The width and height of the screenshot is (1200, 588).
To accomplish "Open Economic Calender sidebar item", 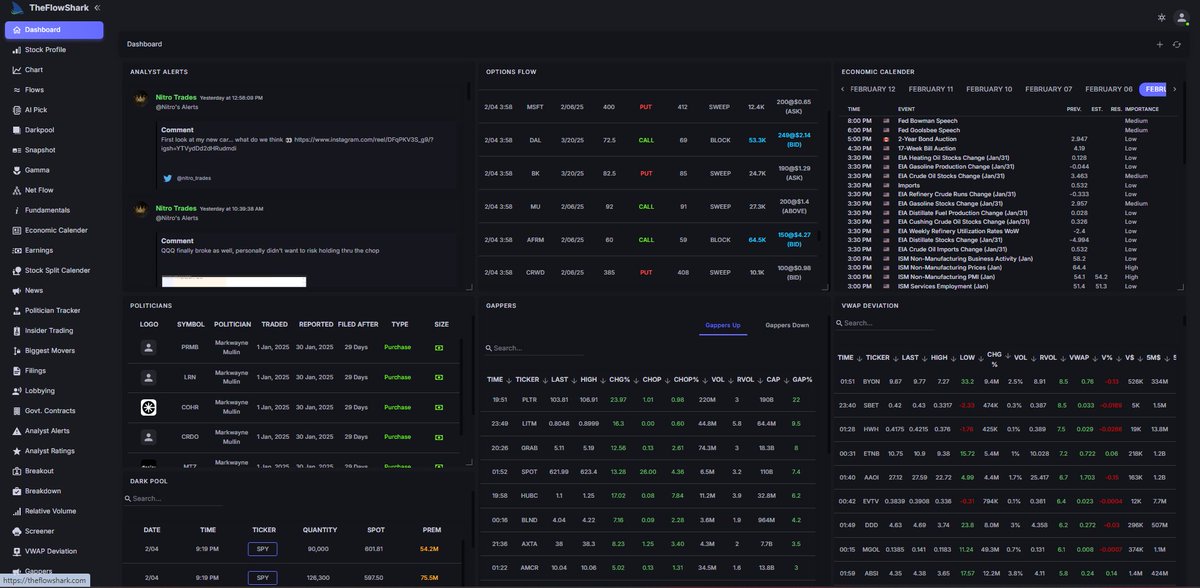I will [x=54, y=230].
